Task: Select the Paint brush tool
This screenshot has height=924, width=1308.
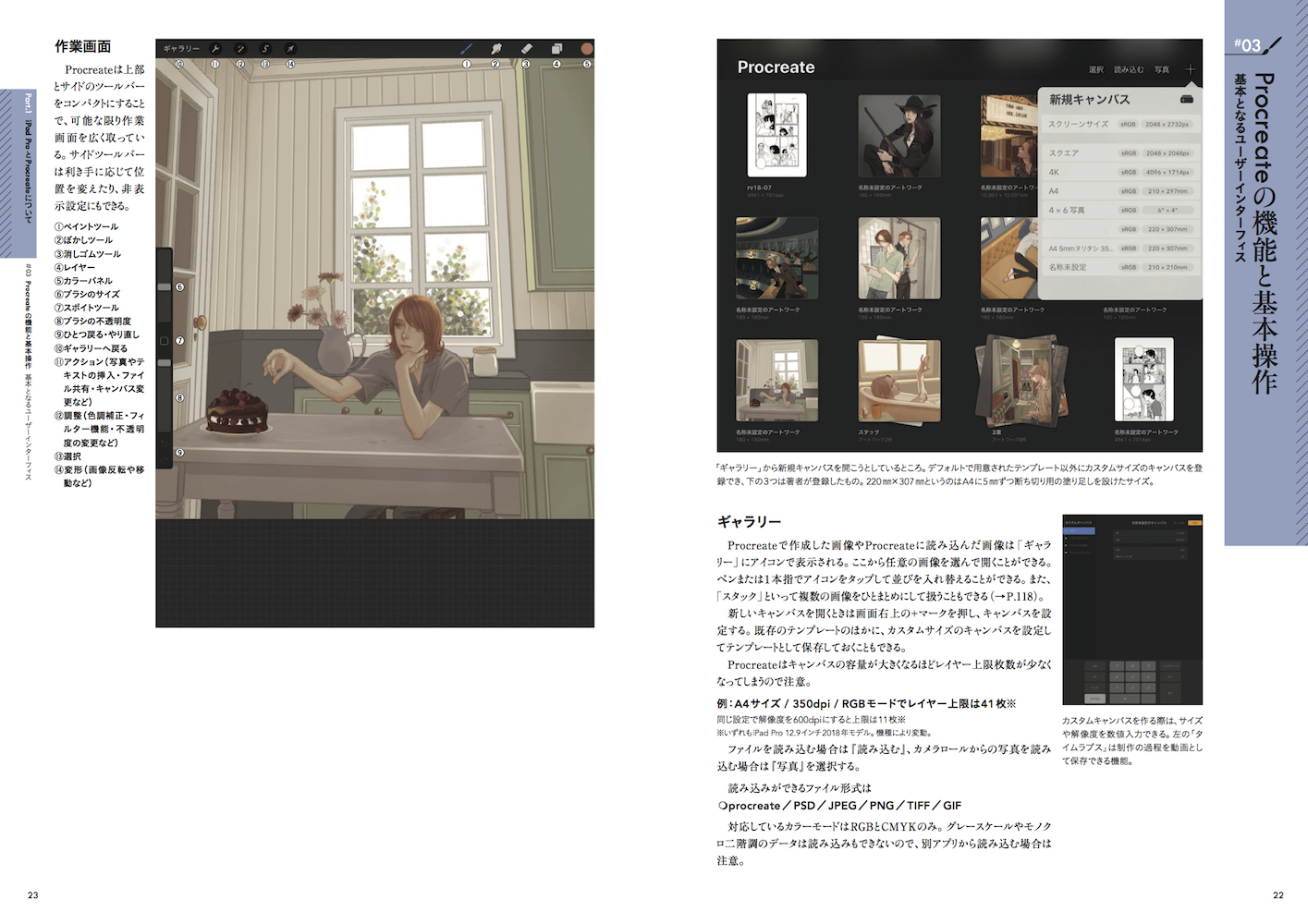Action: 466,49
